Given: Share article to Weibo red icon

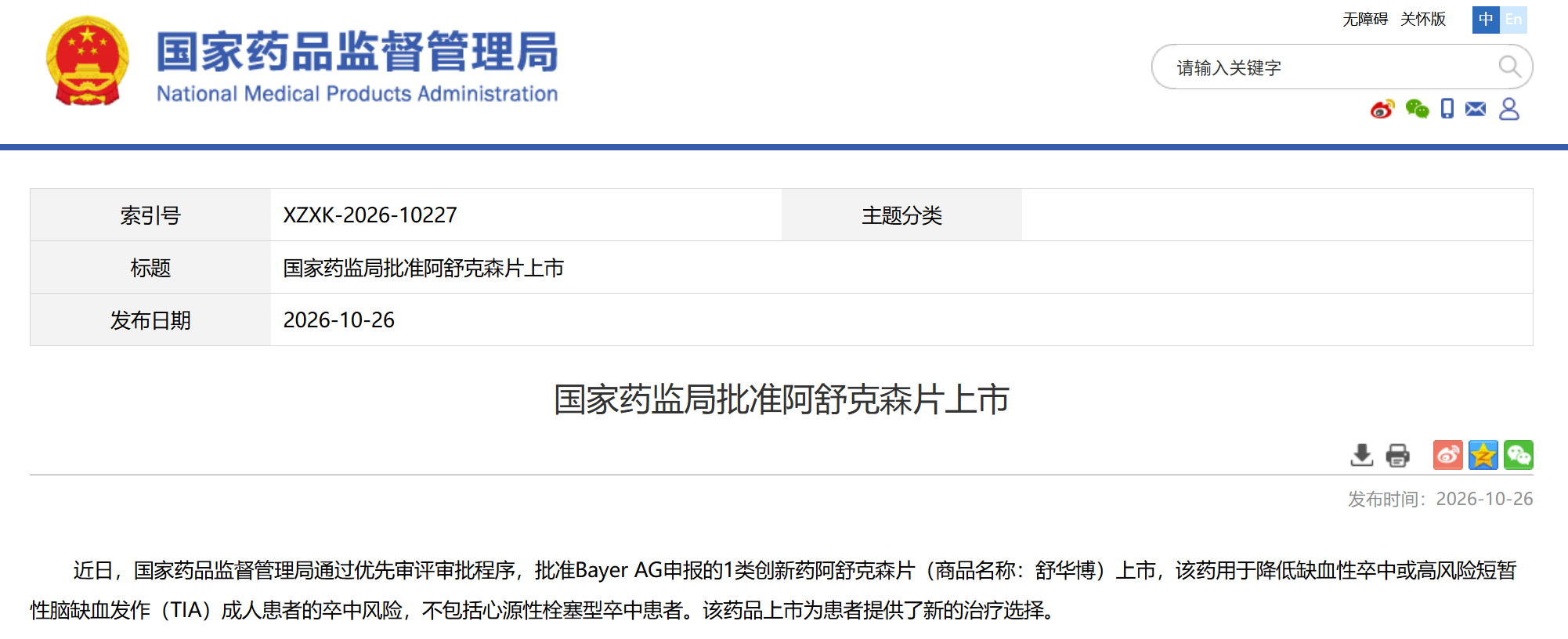Looking at the screenshot, I should [x=1448, y=455].
